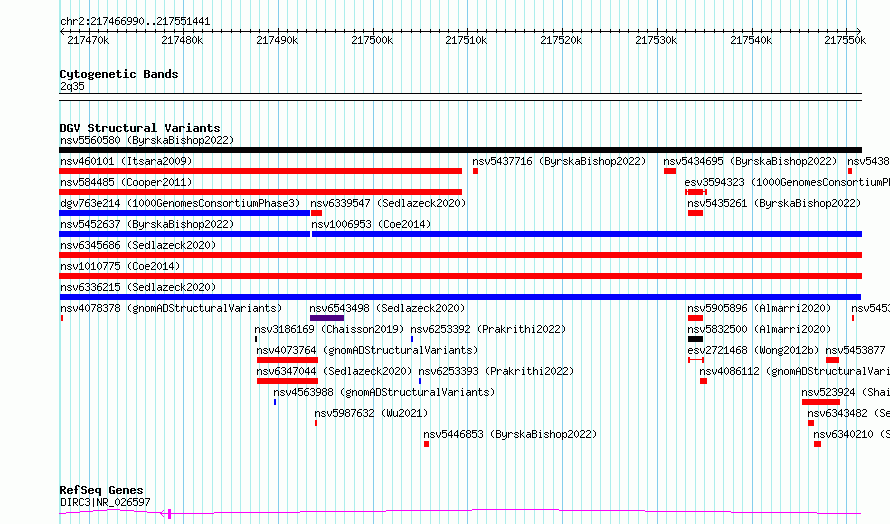The image size is (890, 524).
Task: Open the nsv5453877 variant label
Action: pos(855,350)
